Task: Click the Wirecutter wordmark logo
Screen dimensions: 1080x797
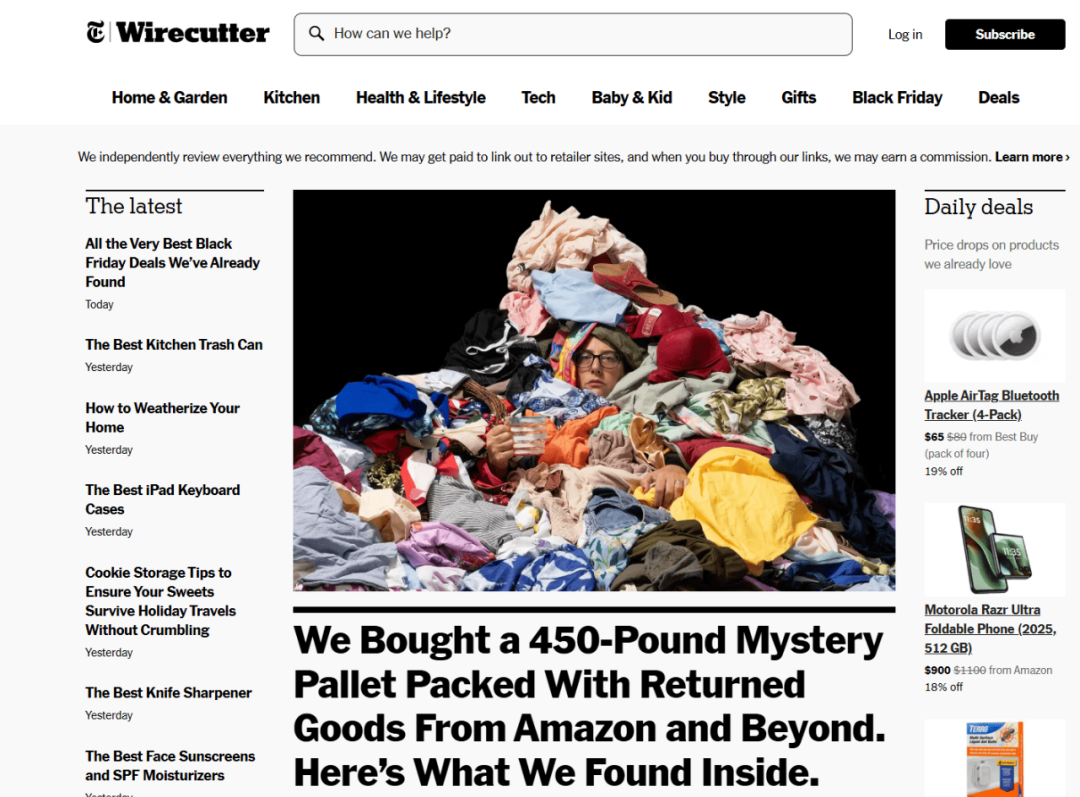Action: pos(193,32)
